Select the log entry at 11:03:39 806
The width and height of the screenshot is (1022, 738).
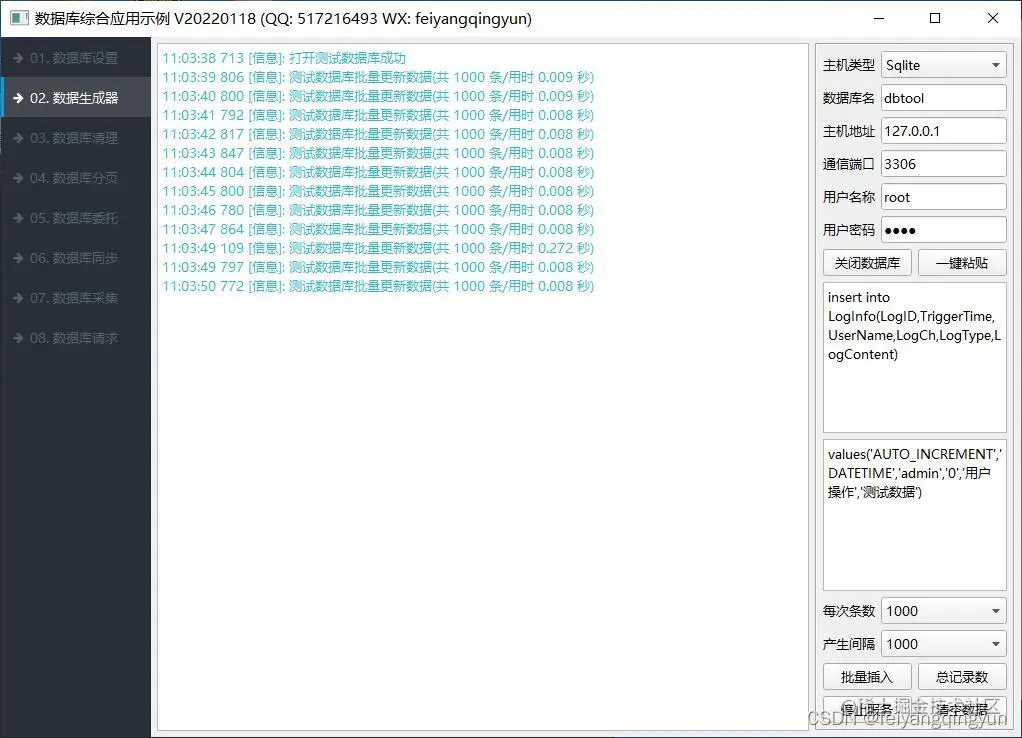[378, 77]
